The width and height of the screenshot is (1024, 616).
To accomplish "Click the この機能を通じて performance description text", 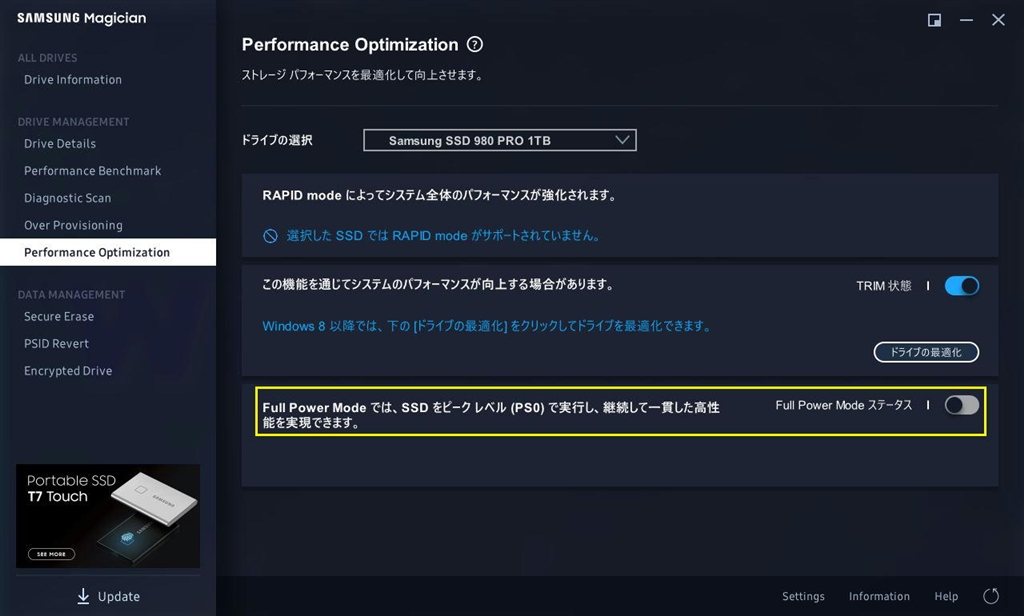I will click(438, 285).
